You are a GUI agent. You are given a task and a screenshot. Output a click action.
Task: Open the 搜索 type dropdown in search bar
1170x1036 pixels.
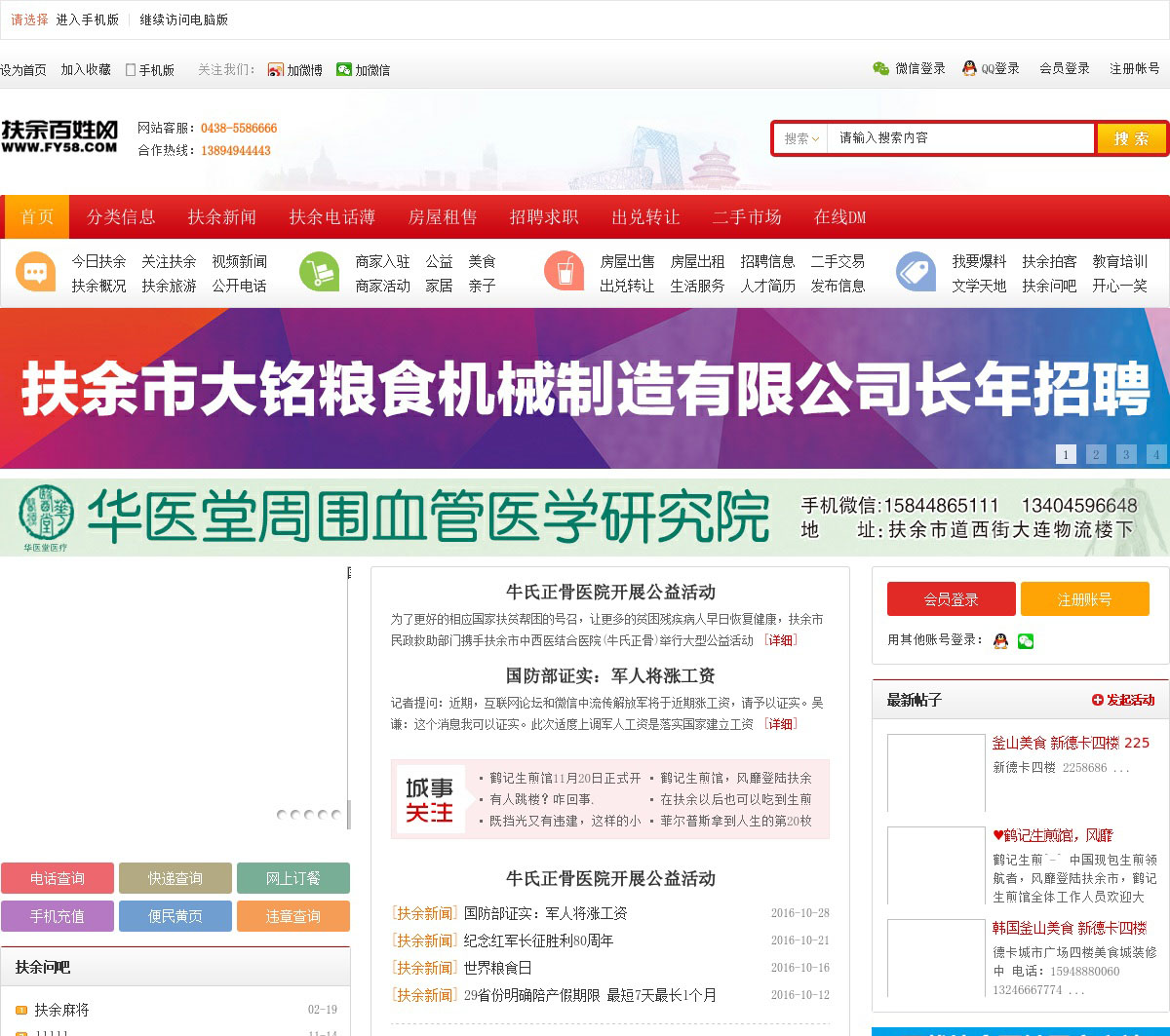point(801,138)
